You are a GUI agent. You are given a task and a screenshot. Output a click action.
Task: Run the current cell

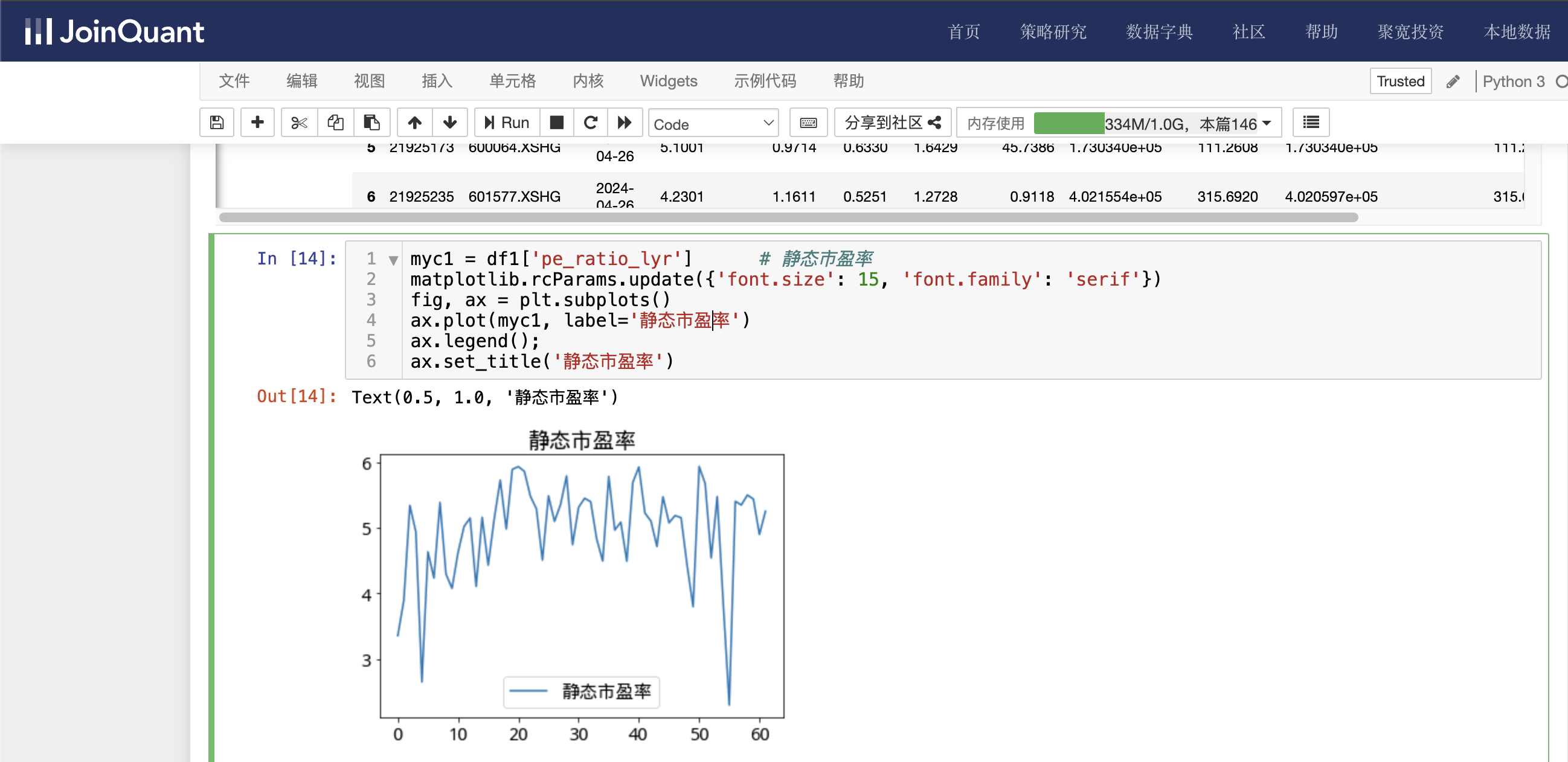click(x=506, y=123)
